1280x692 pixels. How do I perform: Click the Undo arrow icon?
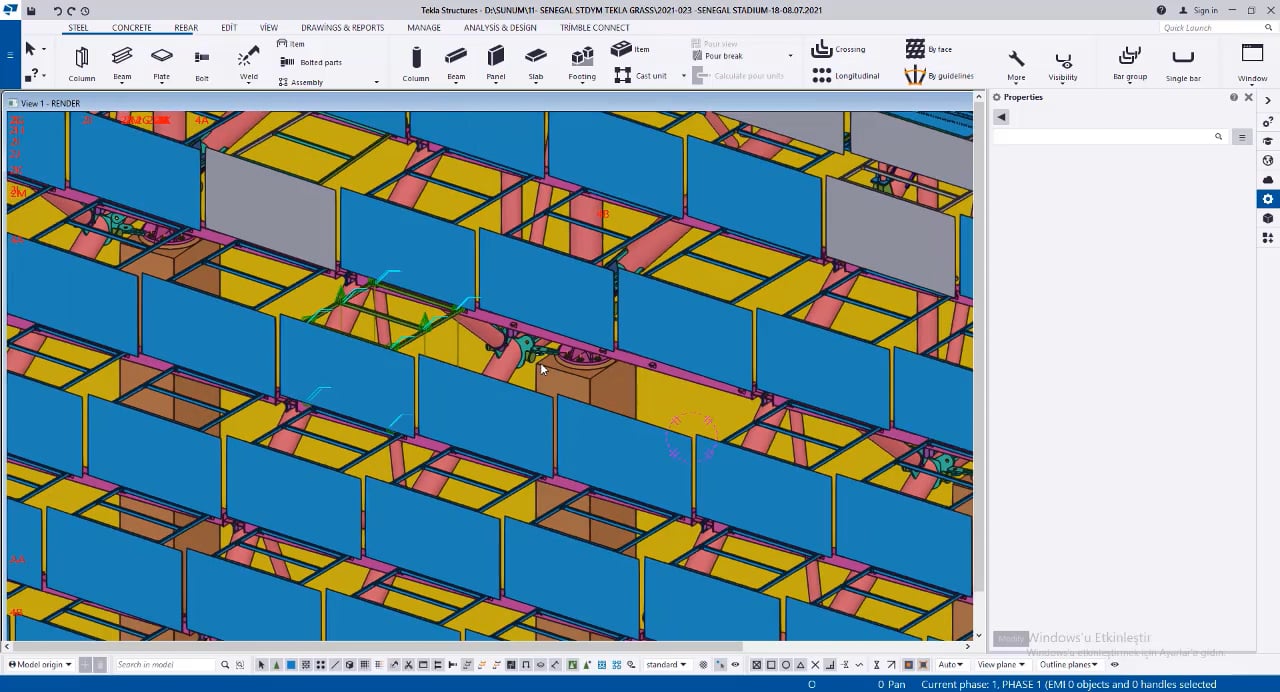pyautogui.click(x=57, y=10)
